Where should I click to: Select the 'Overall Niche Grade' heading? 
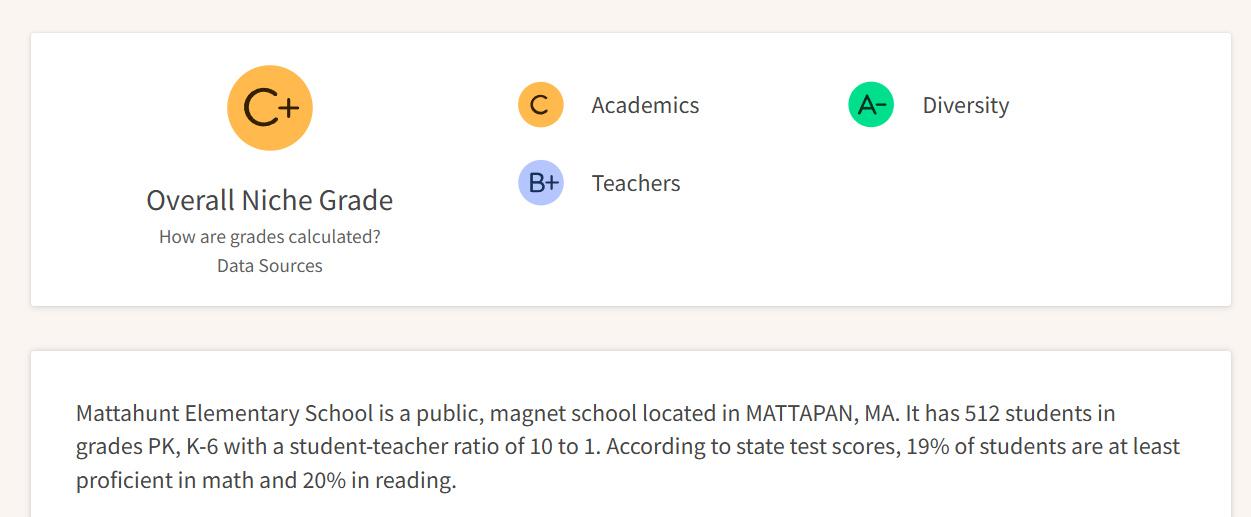(270, 200)
